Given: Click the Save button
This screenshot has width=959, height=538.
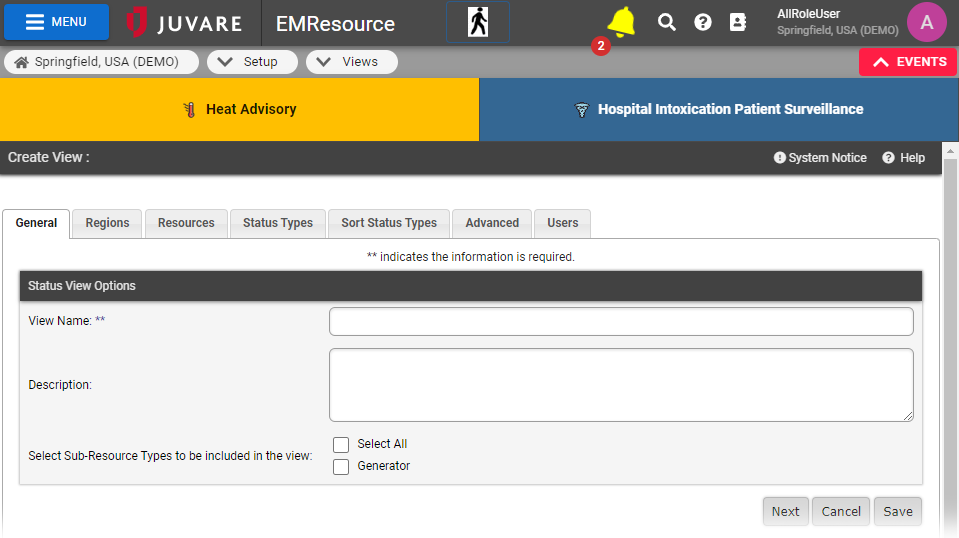Looking at the screenshot, I should pyautogui.click(x=898, y=511).
